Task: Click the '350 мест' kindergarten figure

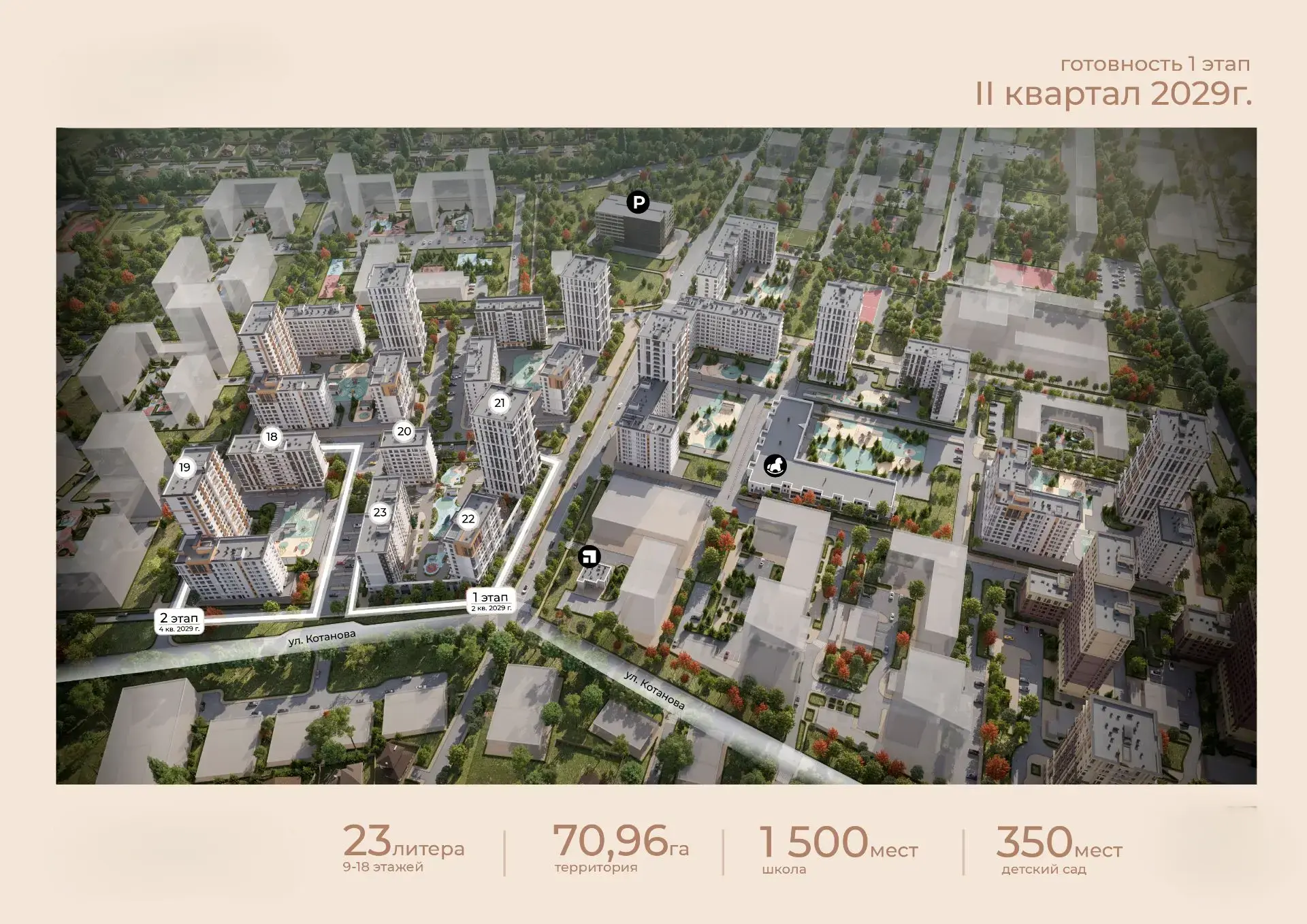Action: (x=1059, y=842)
